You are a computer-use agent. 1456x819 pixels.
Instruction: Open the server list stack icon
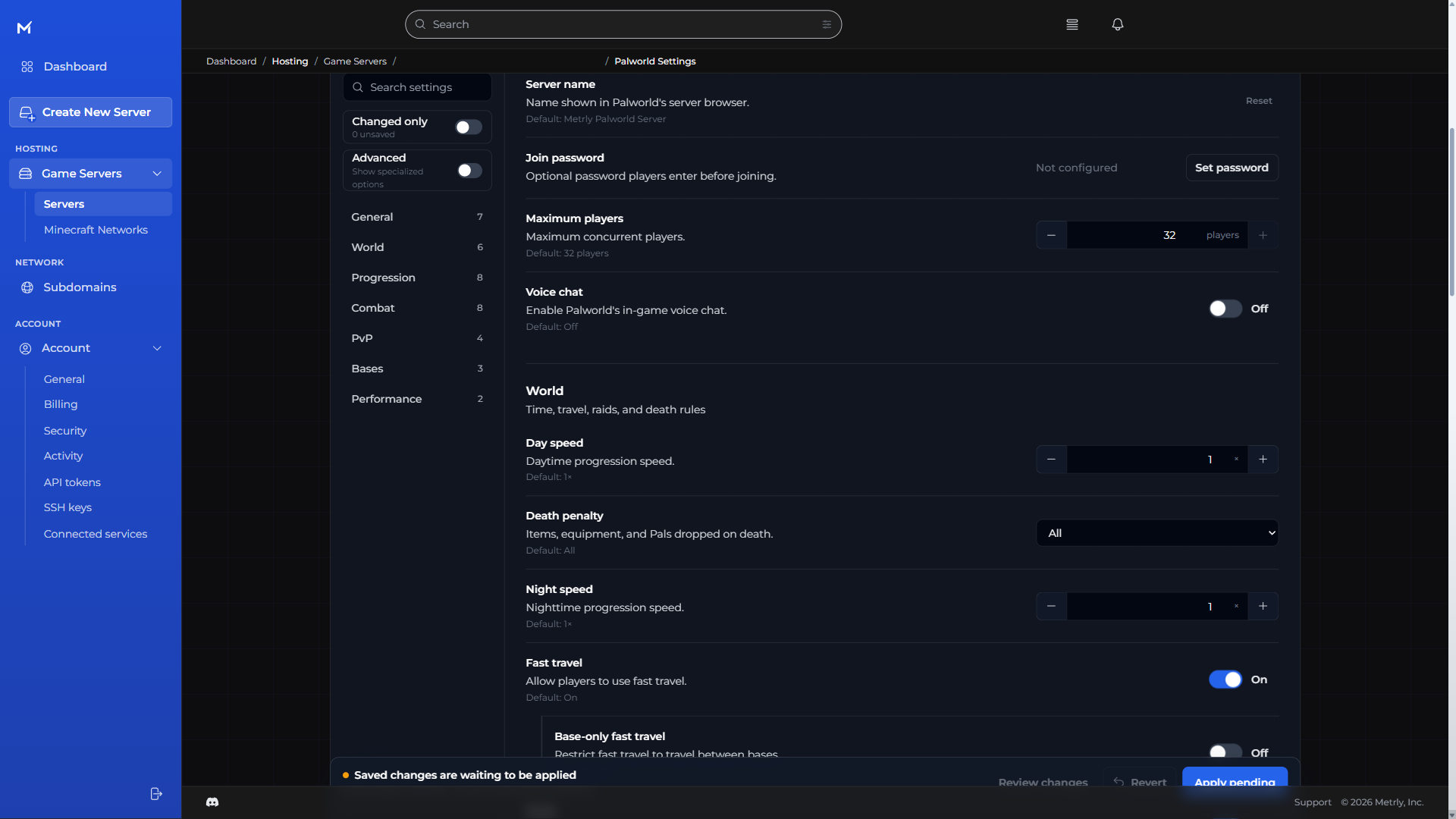pyautogui.click(x=1072, y=24)
